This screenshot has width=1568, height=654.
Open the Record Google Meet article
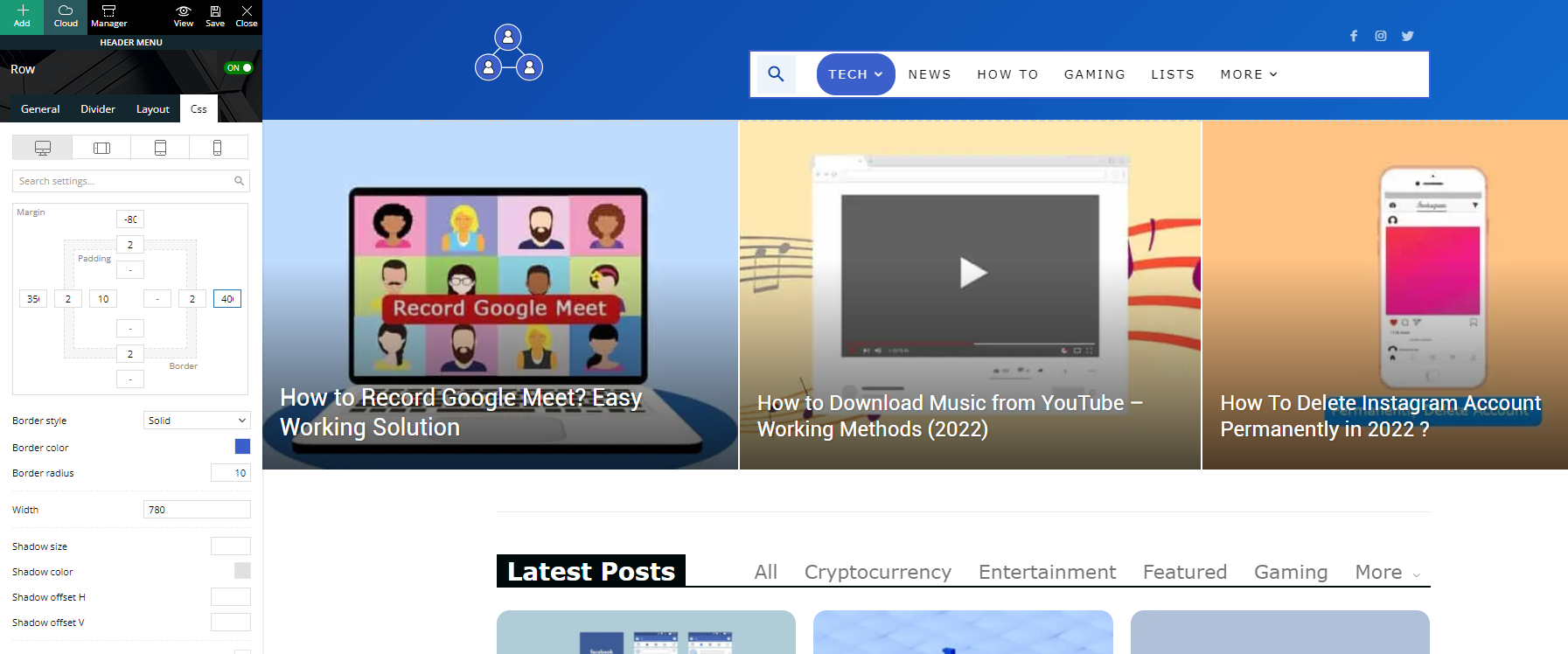[x=461, y=412]
